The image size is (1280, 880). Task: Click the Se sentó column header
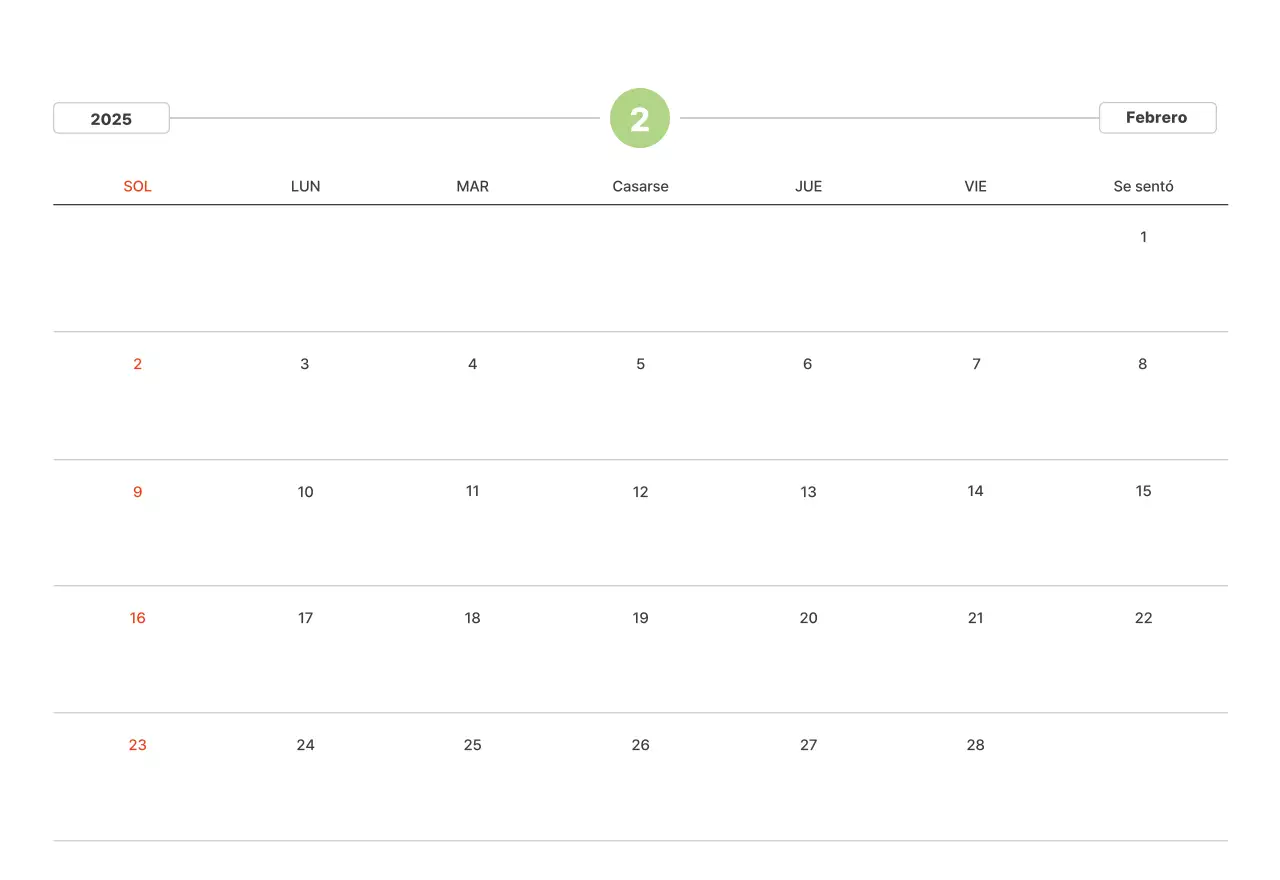tap(1143, 186)
